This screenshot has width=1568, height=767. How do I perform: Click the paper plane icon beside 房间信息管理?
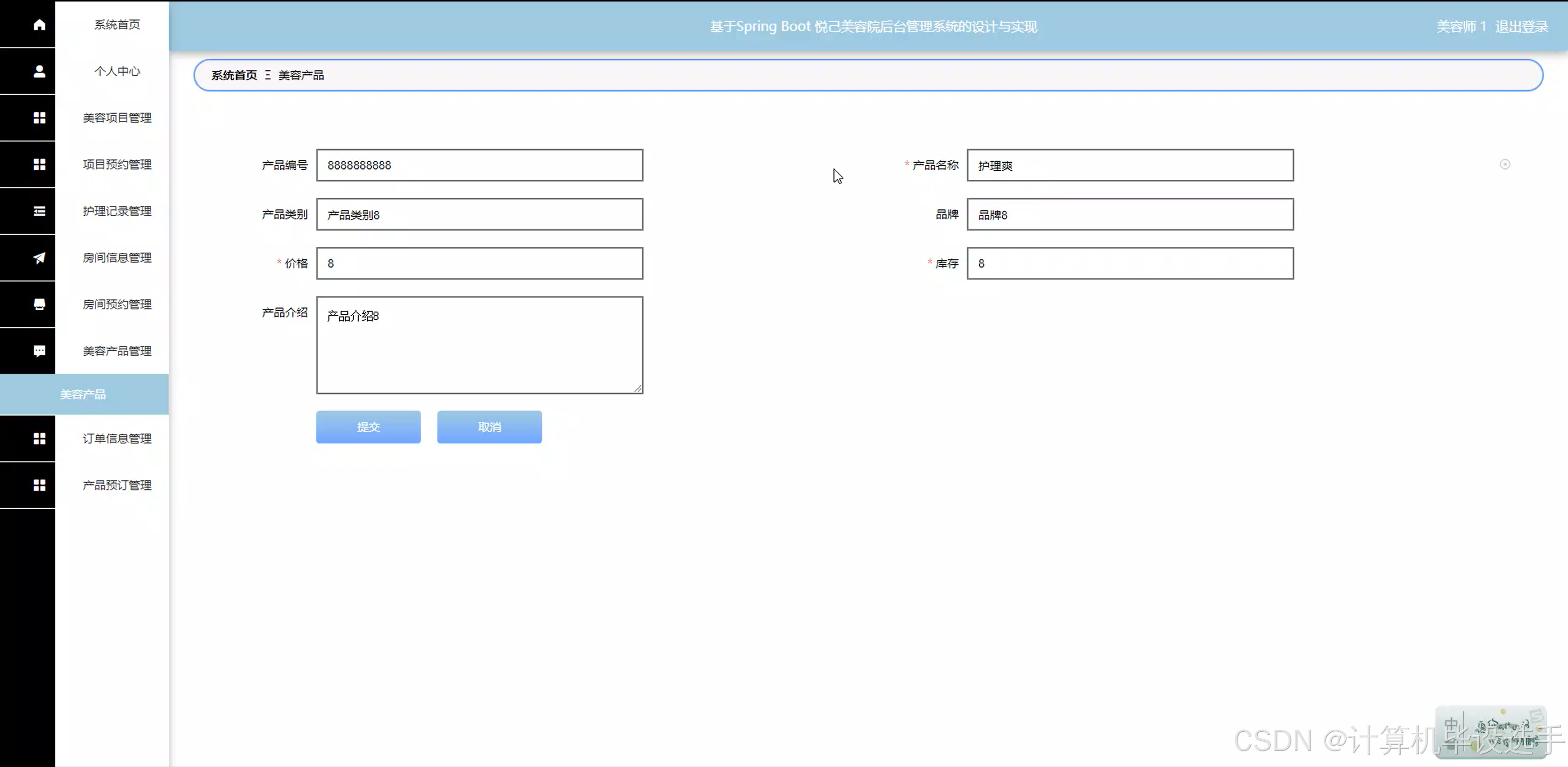pos(39,258)
